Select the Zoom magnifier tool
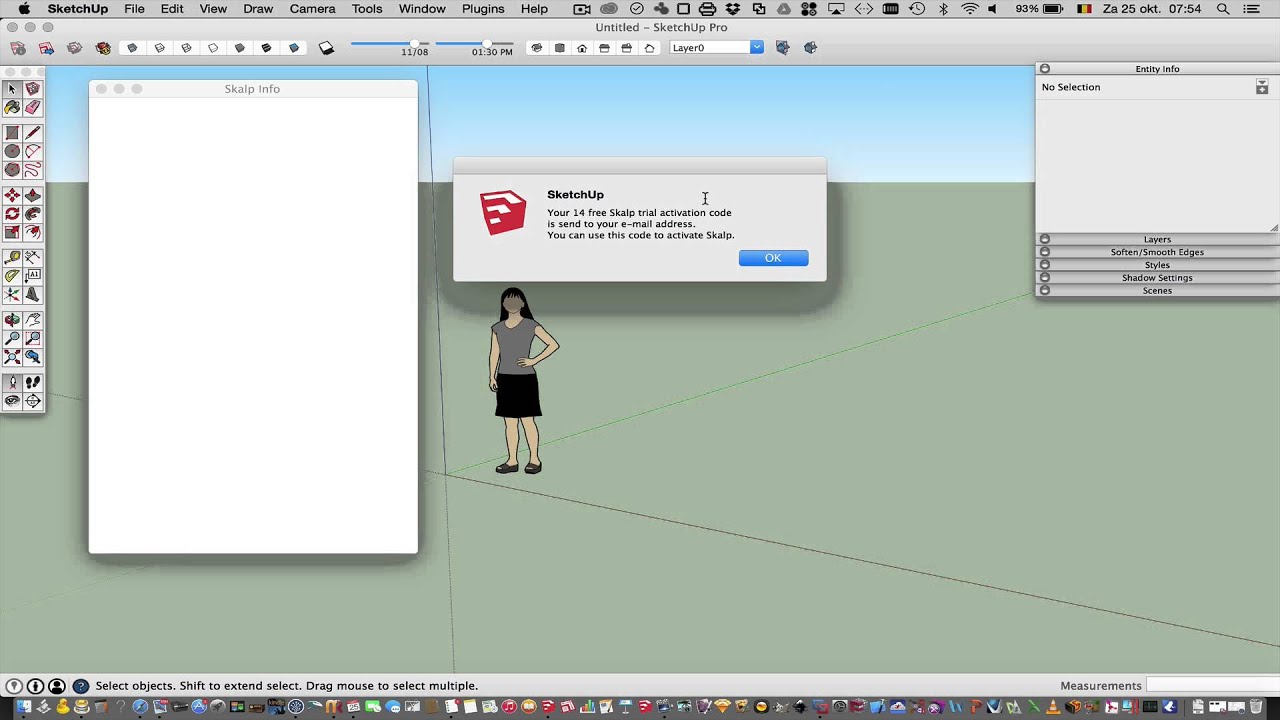 coord(12,338)
